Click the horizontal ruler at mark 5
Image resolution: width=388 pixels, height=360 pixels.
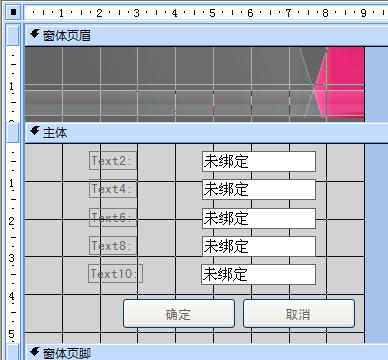click(x=212, y=13)
